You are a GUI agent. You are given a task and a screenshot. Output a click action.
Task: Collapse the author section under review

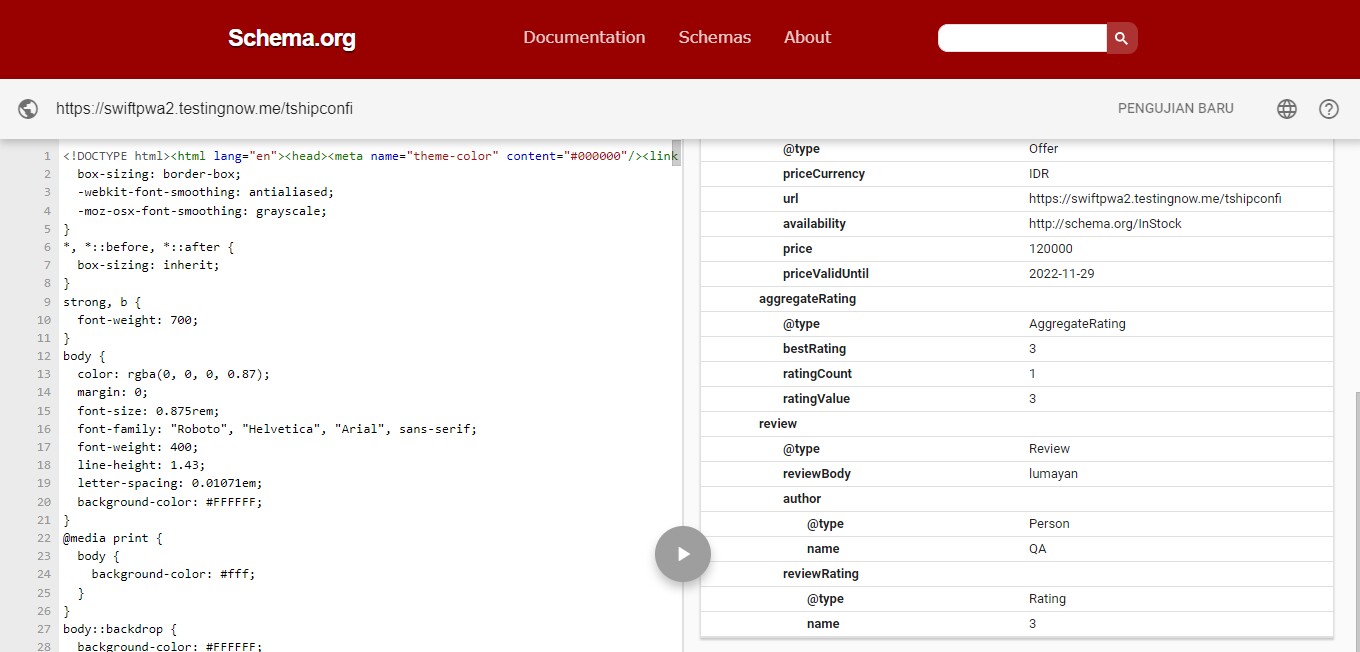point(802,498)
